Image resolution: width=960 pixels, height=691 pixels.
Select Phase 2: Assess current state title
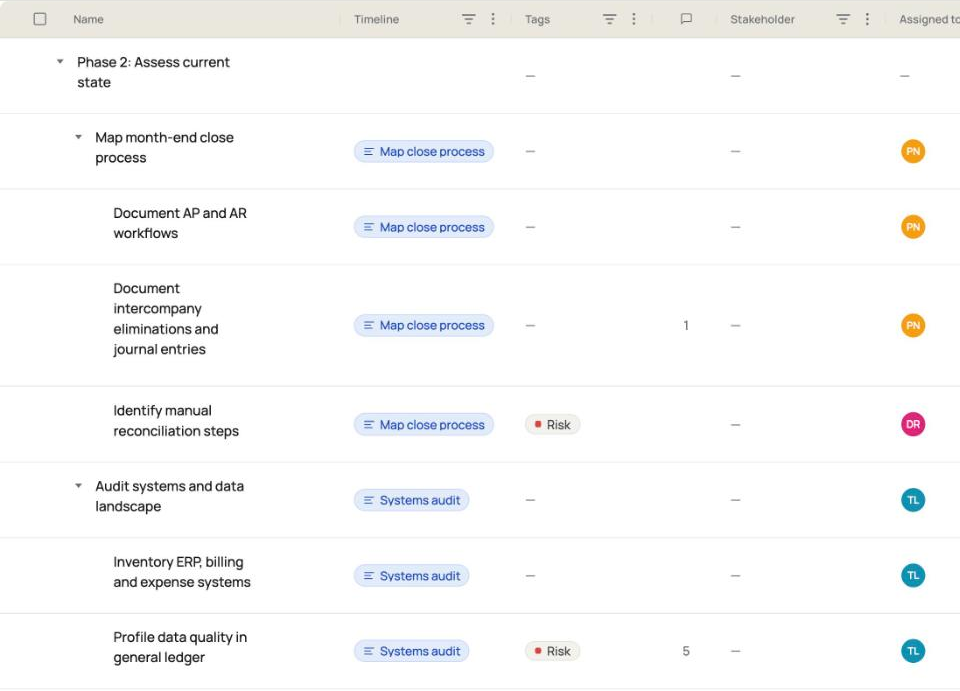tap(153, 72)
